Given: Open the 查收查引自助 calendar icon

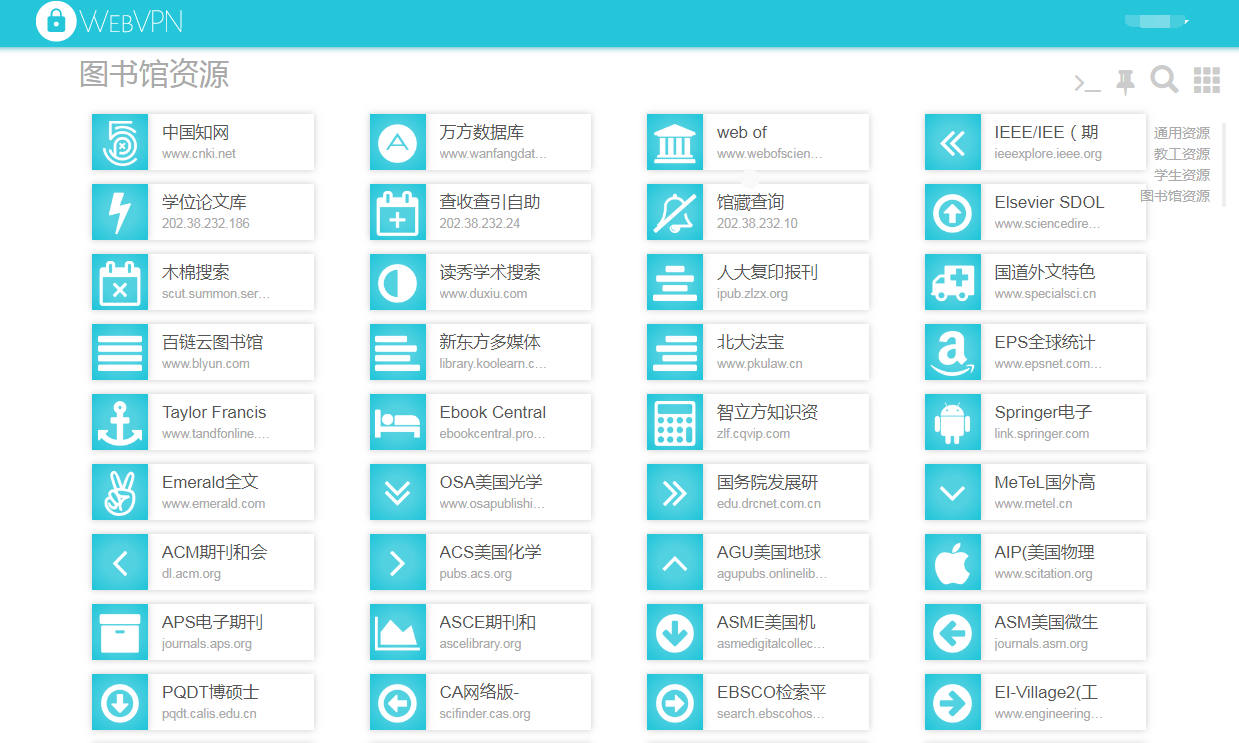Looking at the screenshot, I should point(397,212).
